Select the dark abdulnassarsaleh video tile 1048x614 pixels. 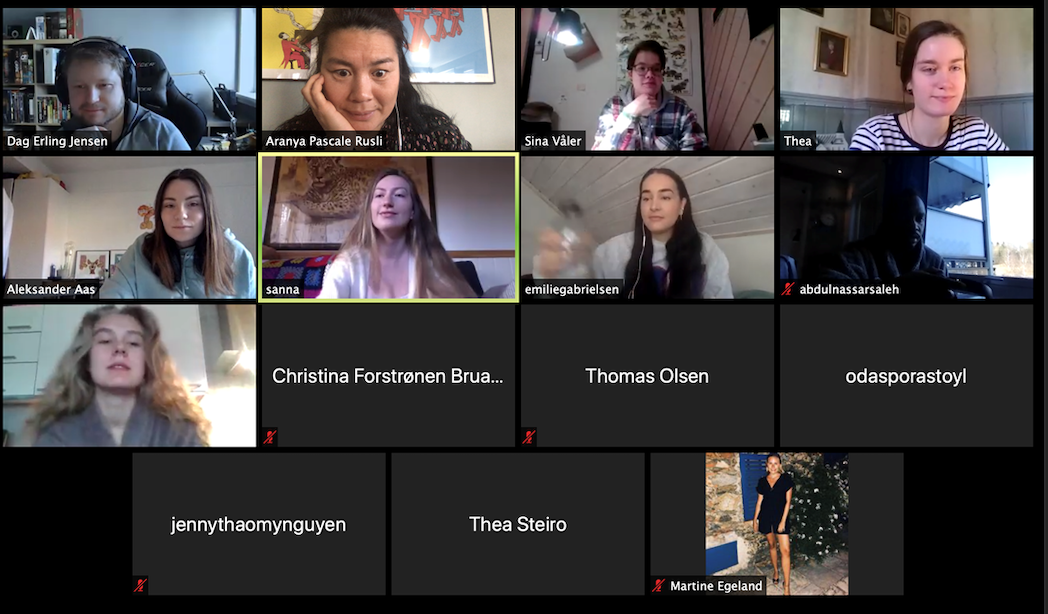coord(907,227)
